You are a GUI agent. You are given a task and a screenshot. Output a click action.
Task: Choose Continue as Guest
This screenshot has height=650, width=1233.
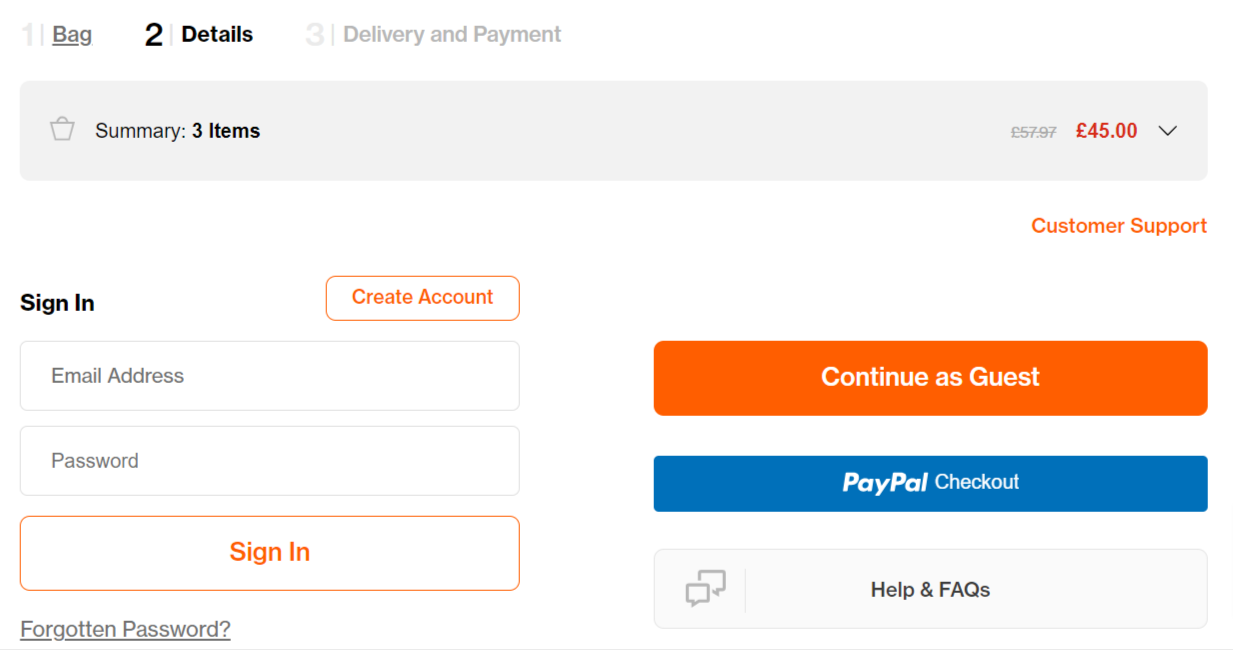point(930,378)
